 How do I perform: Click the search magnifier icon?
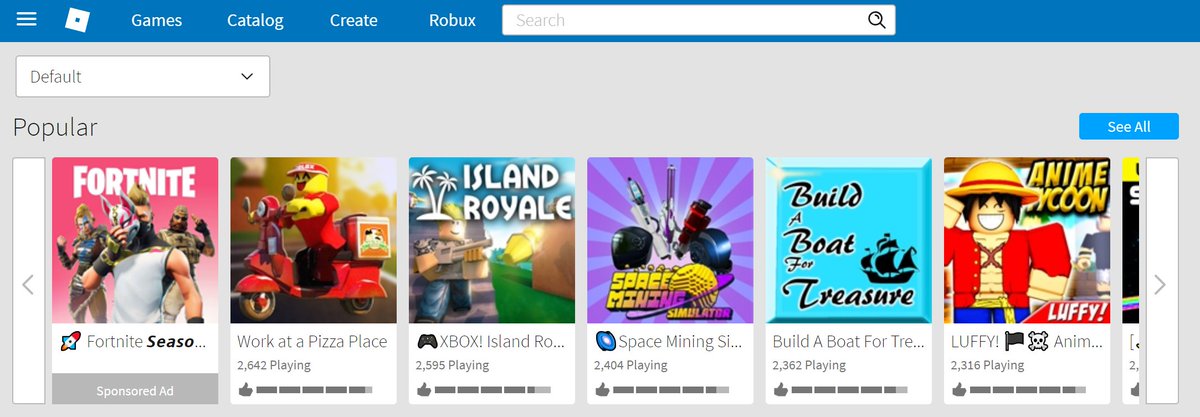[x=877, y=20]
